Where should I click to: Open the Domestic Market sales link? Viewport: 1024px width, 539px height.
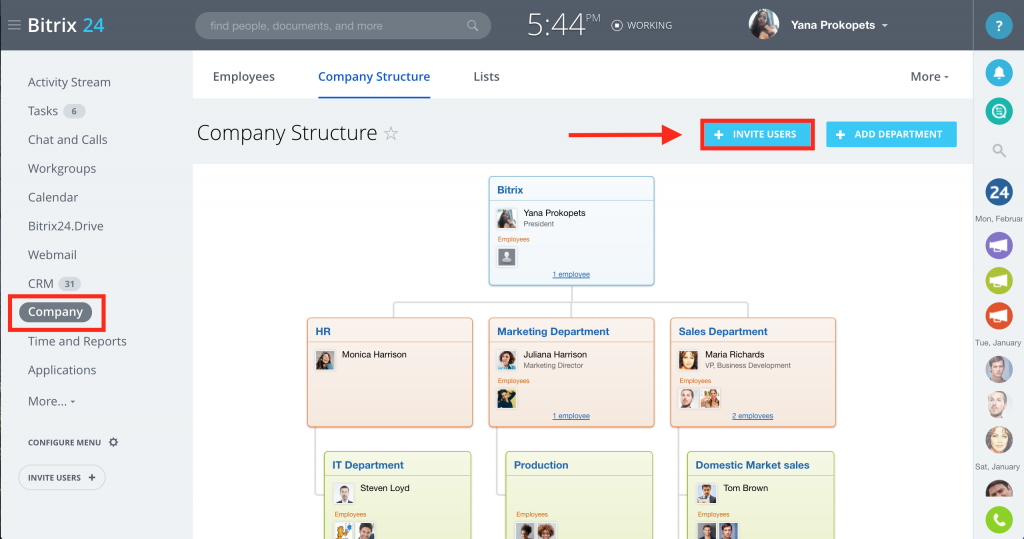pos(752,465)
